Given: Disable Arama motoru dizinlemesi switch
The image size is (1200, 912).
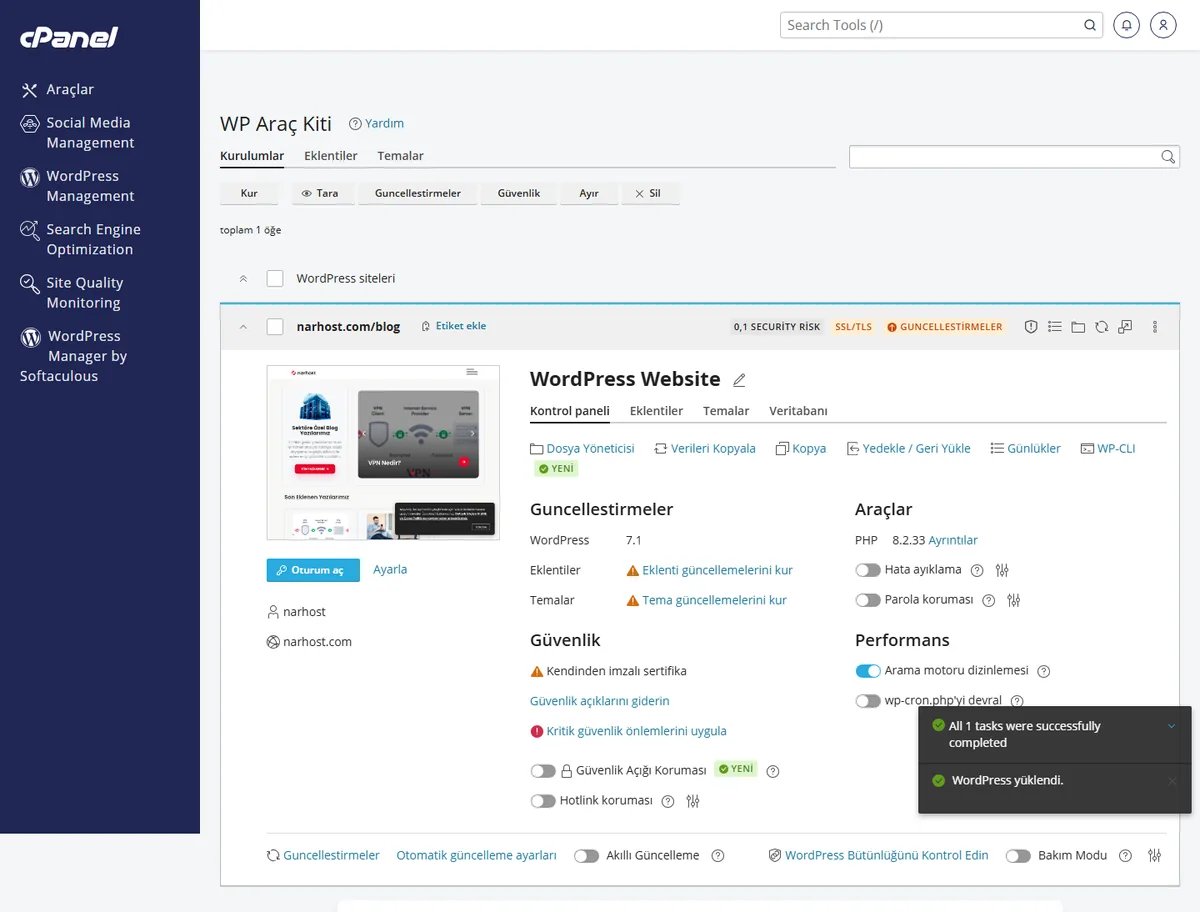Looking at the screenshot, I should point(867,671).
